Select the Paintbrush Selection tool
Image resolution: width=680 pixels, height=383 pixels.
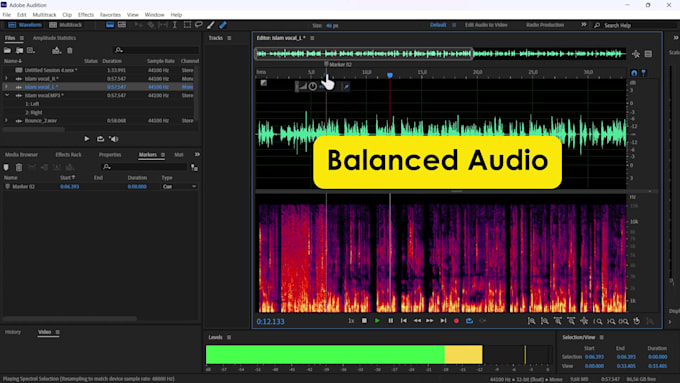(211, 25)
